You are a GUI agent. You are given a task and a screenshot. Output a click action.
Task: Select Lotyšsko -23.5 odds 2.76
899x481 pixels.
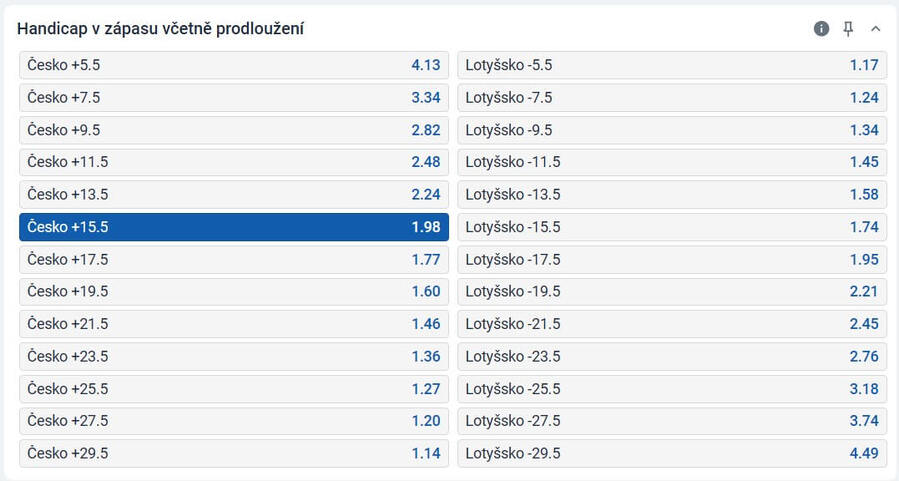tap(672, 357)
